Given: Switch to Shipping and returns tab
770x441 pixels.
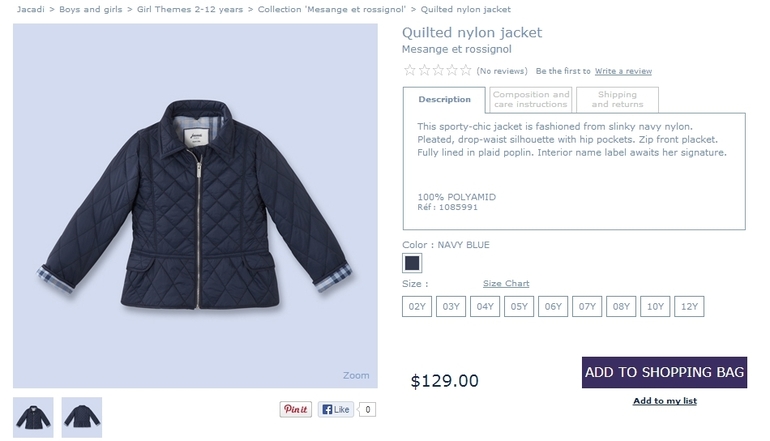Looking at the screenshot, I should click(x=617, y=99).
